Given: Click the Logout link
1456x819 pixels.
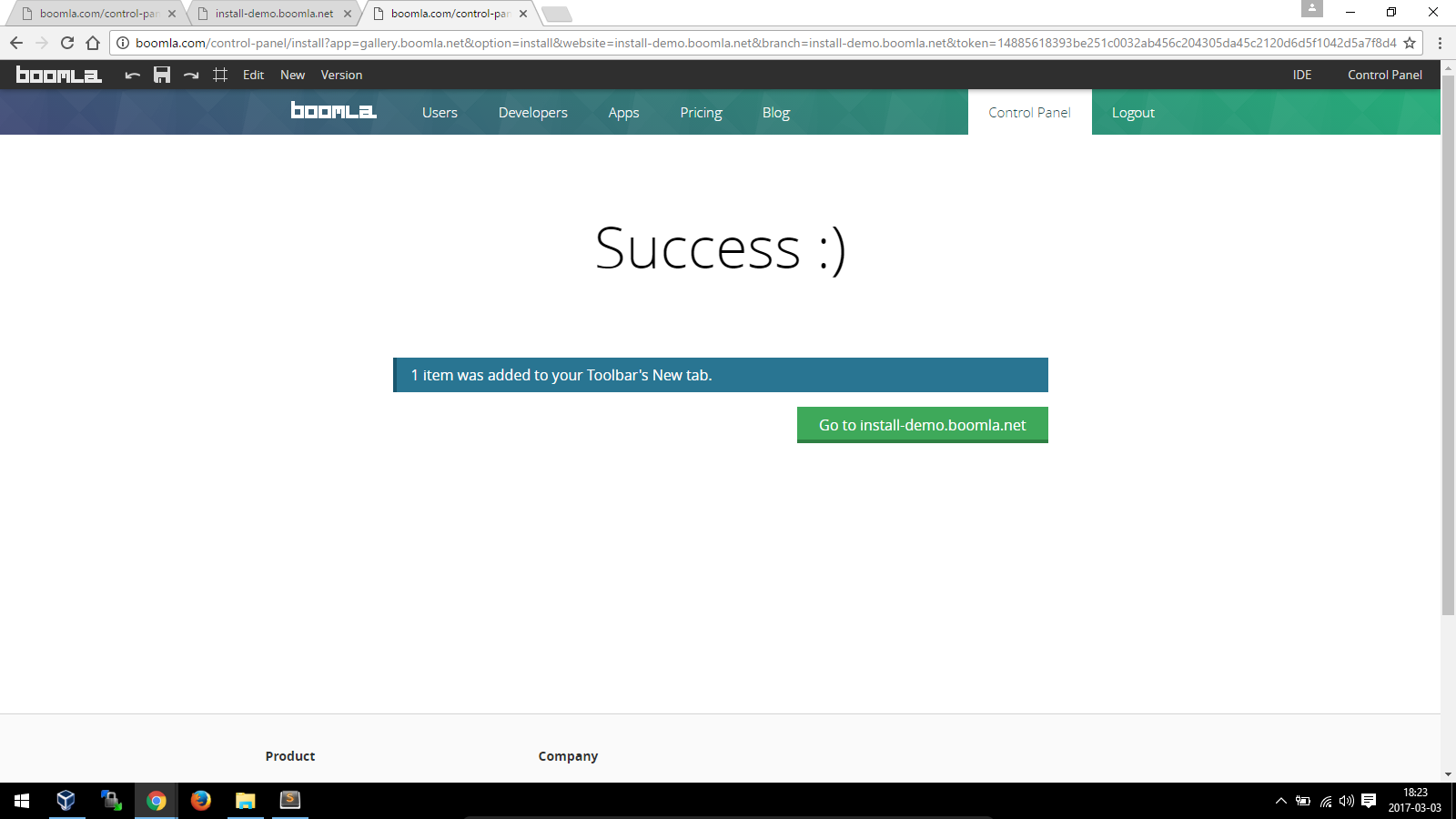Looking at the screenshot, I should 1133,113.
